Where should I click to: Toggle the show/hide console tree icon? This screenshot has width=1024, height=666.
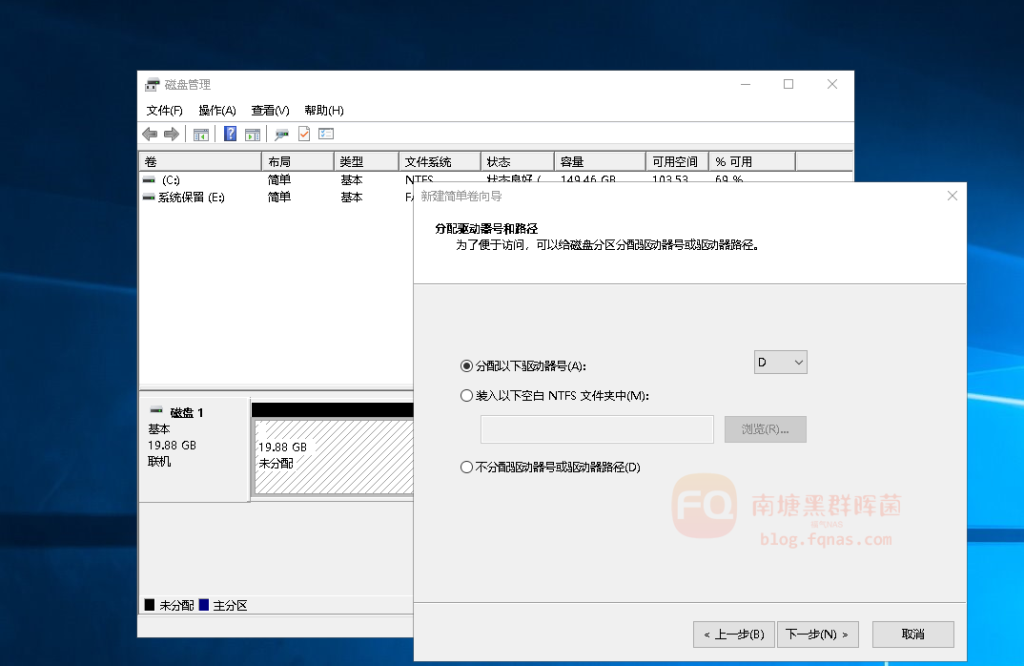pos(201,134)
